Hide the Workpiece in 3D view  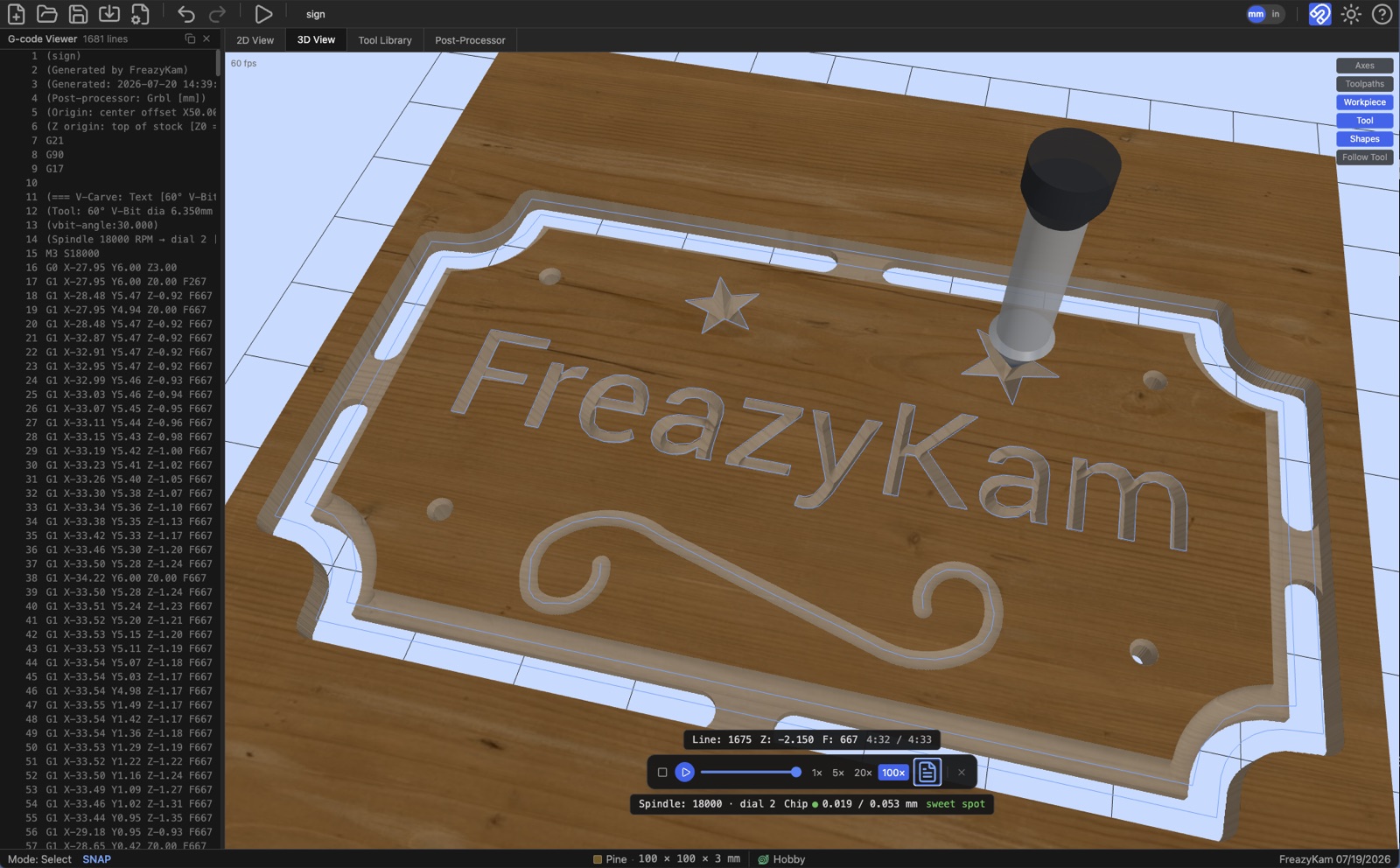pyautogui.click(x=1364, y=102)
